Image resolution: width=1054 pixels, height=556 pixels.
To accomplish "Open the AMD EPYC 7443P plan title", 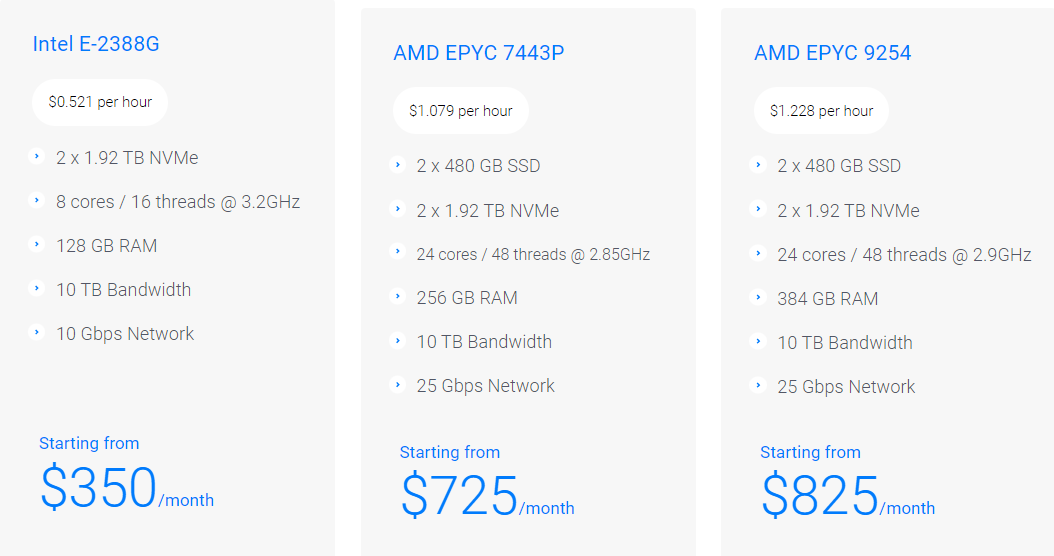I will click(x=479, y=53).
